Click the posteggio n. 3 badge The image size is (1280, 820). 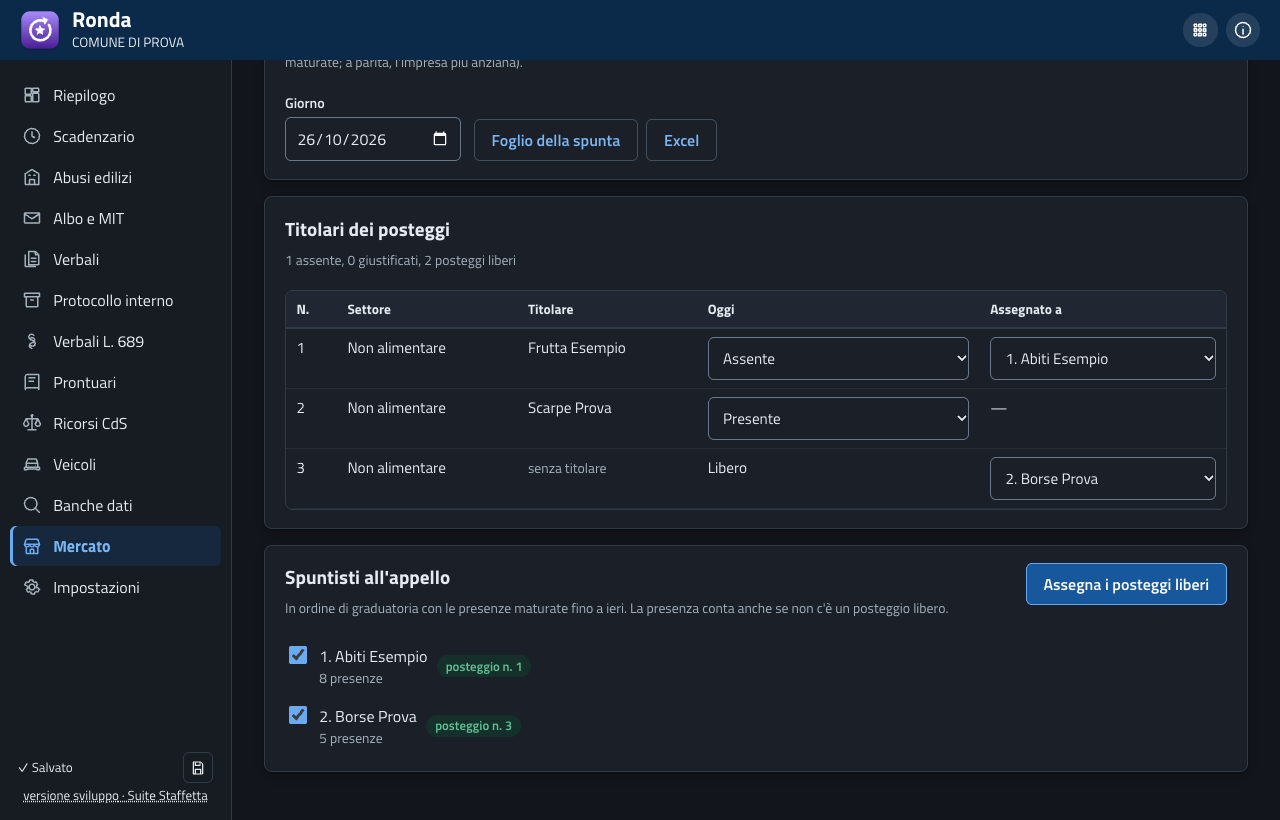(473, 726)
